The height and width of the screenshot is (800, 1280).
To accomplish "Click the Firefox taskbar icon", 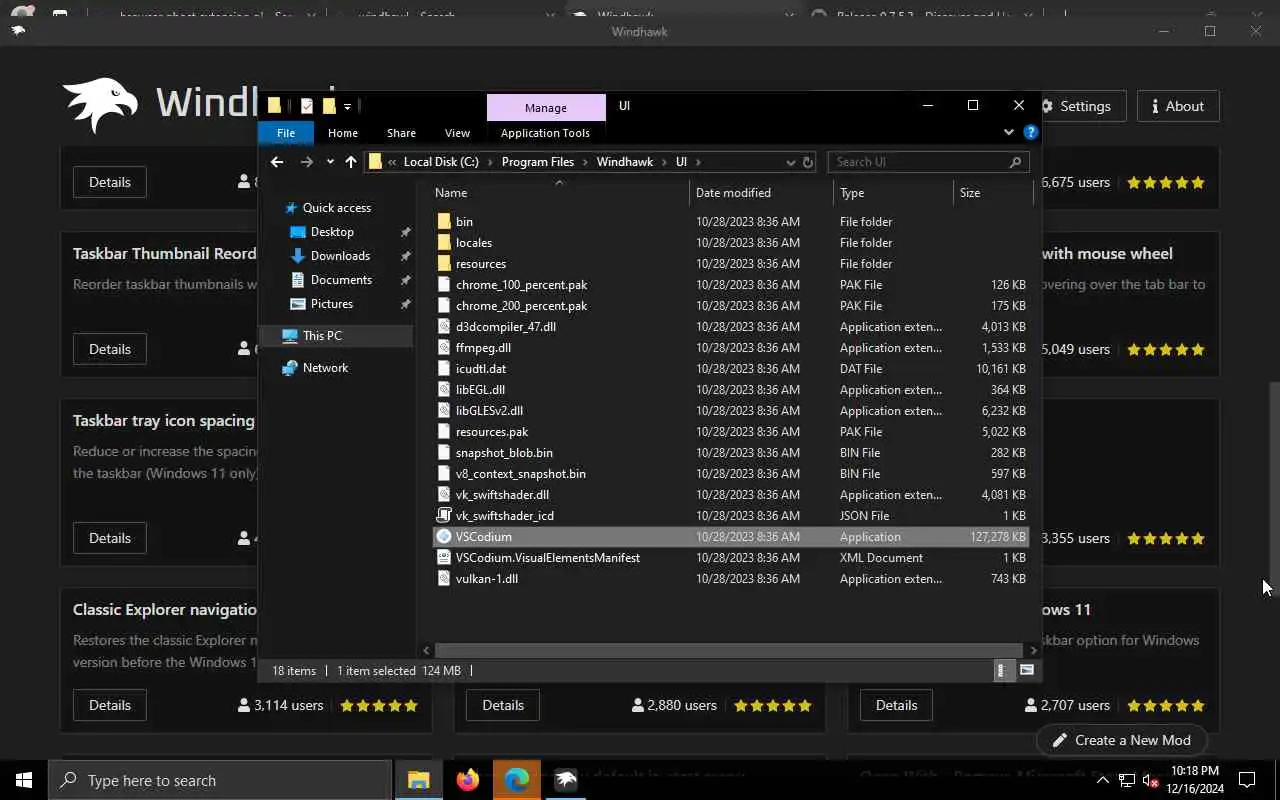I will (468, 780).
